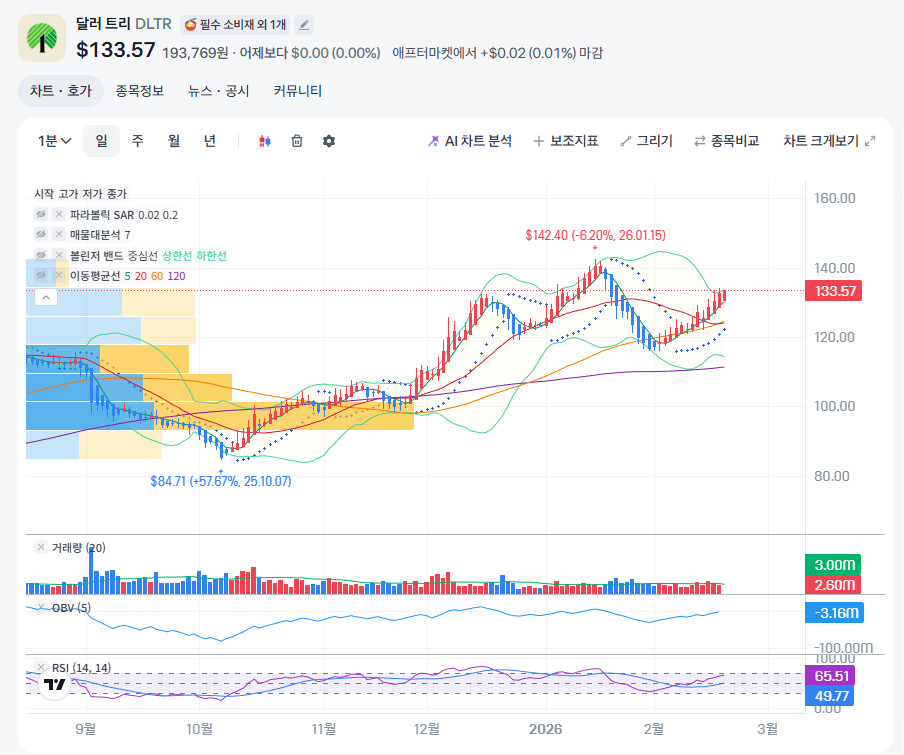Click the 파라볼릭 SAR 0.02 0.2 label
Viewport: 904px width, 755px height.
[124, 215]
